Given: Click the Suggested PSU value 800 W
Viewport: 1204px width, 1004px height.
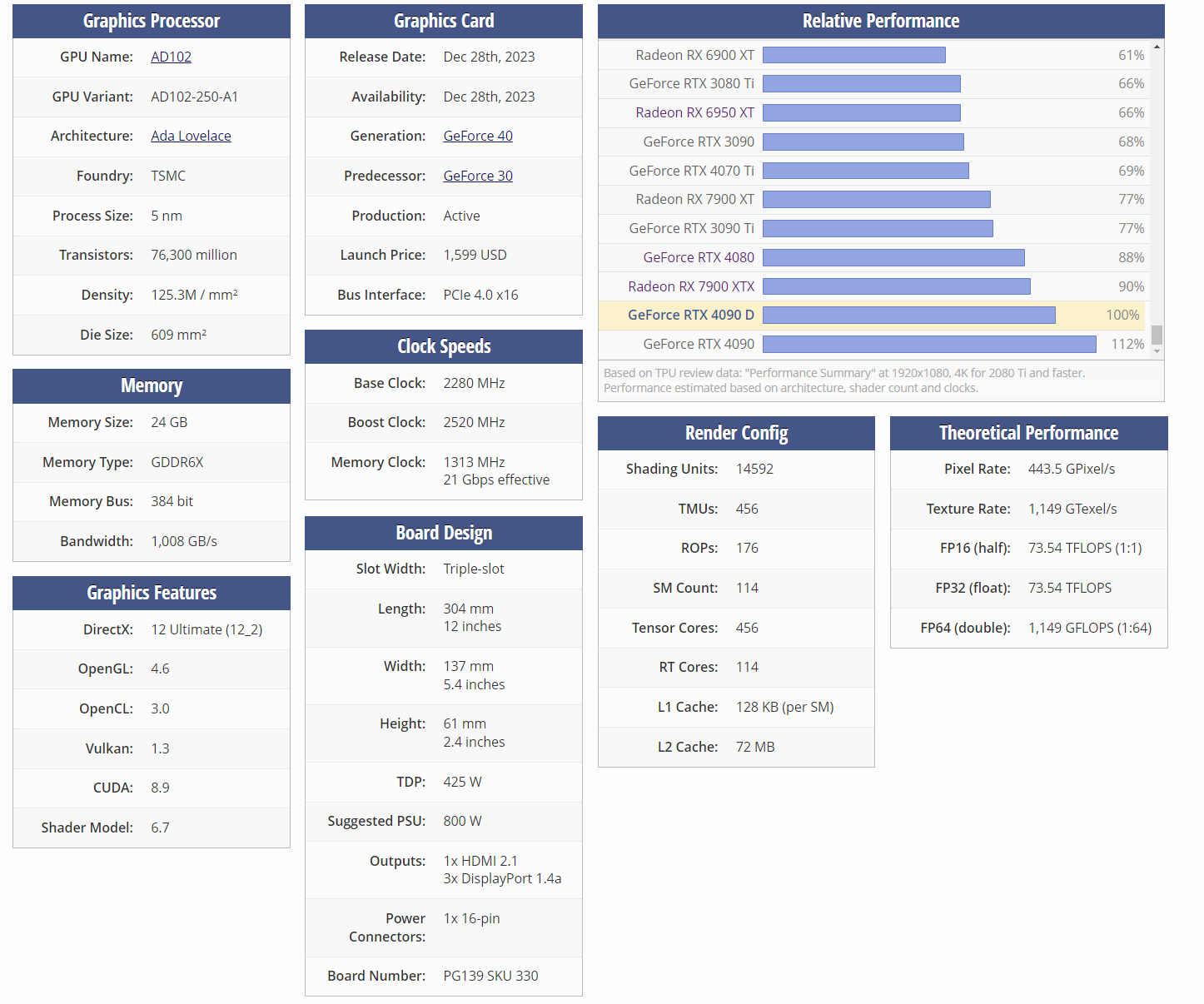Looking at the screenshot, I should [x=463, y=821].
